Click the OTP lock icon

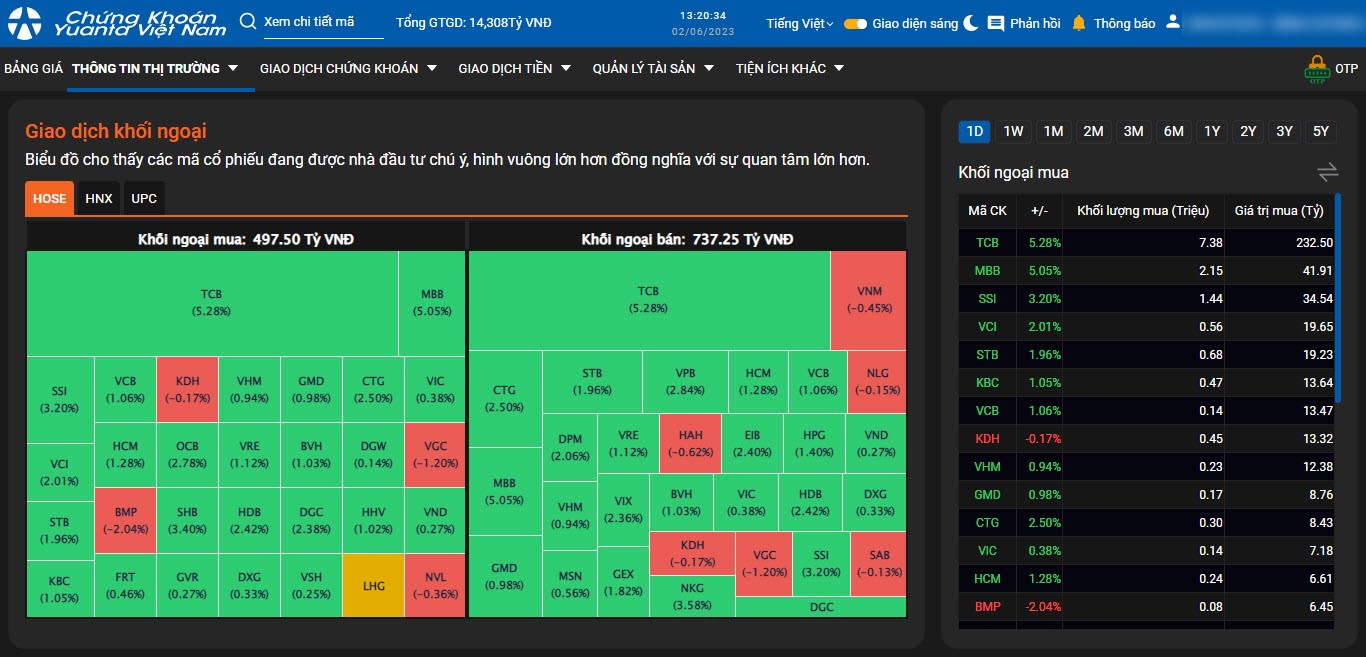pos(1317,69)
